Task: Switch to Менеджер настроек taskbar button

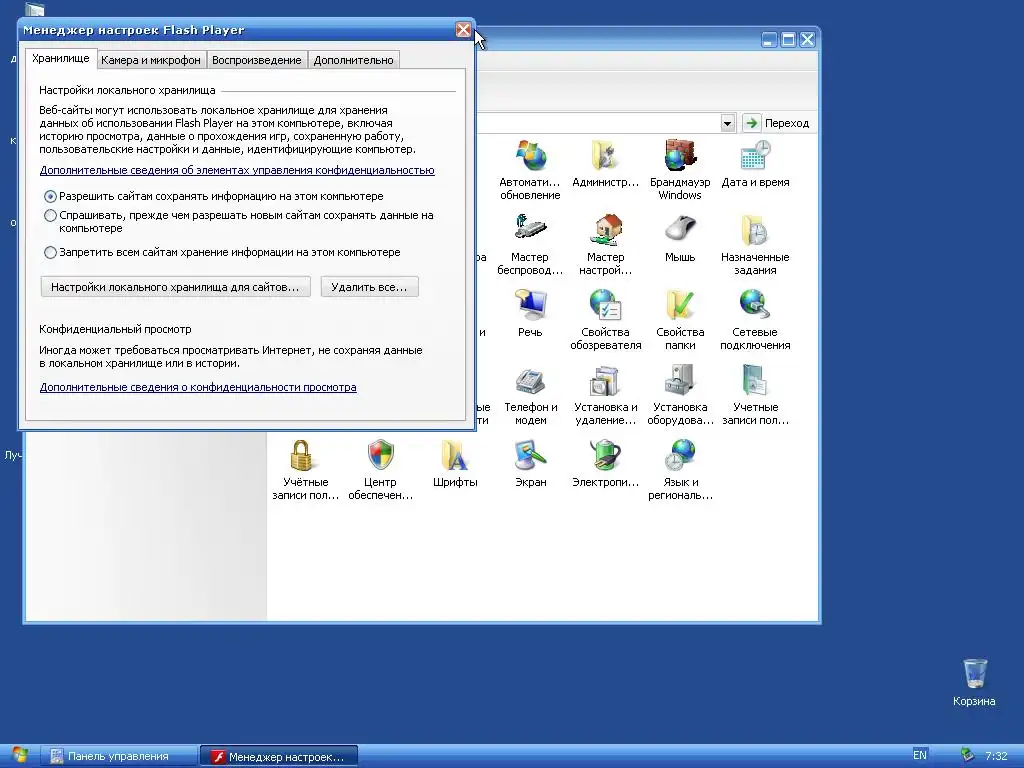Action: [279, 756]
